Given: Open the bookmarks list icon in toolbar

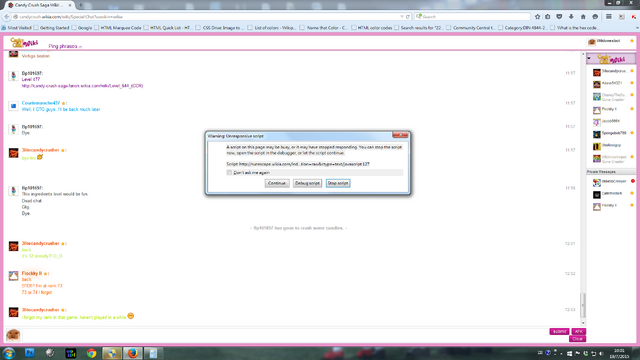Looking at the screenshot, I should [x=548, y=17].
